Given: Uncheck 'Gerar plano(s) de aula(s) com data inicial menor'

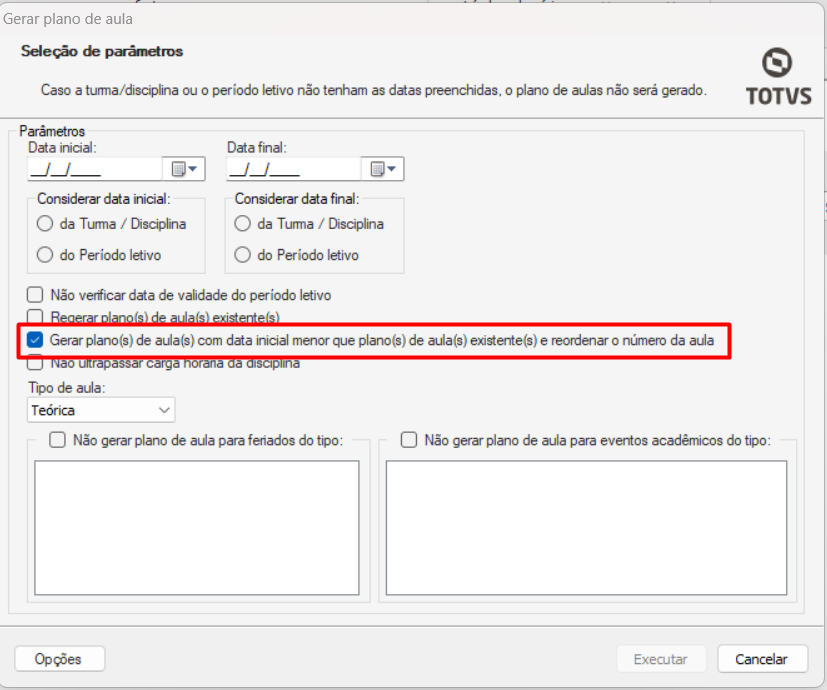Looking at the screenshot, I should [x=36, y=340].
